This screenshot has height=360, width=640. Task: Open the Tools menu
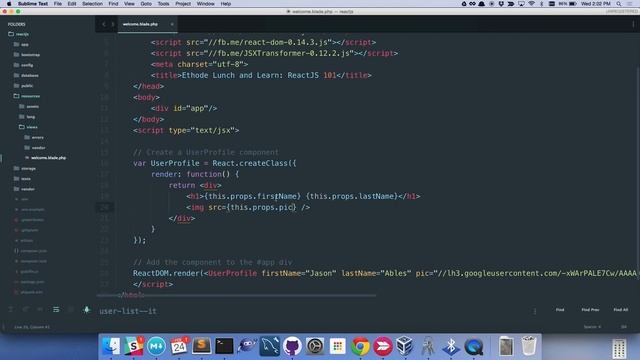[163, 4]
